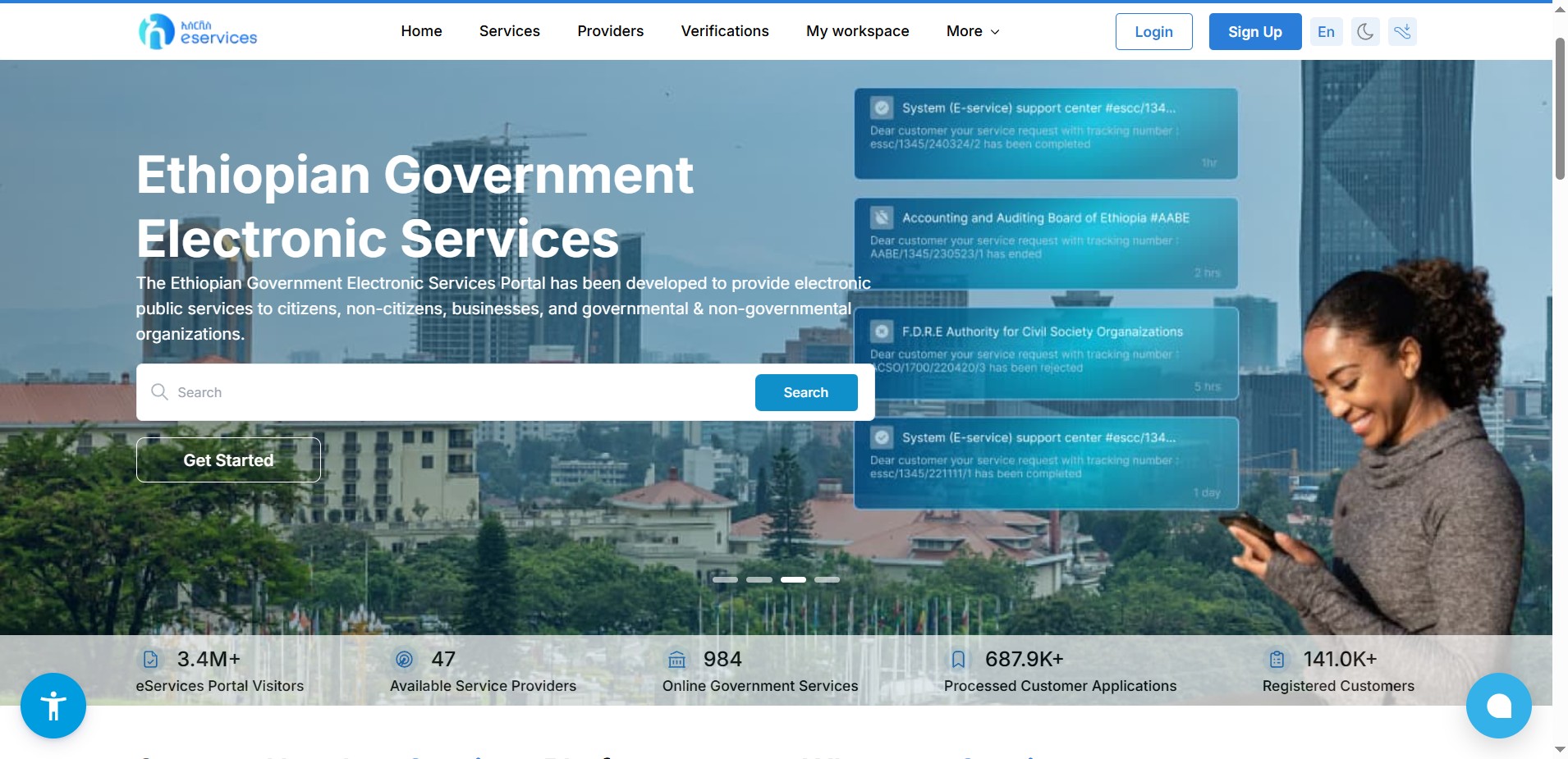Click the check icon on 1 day notification
The image size is (1568, 759).
882,437
